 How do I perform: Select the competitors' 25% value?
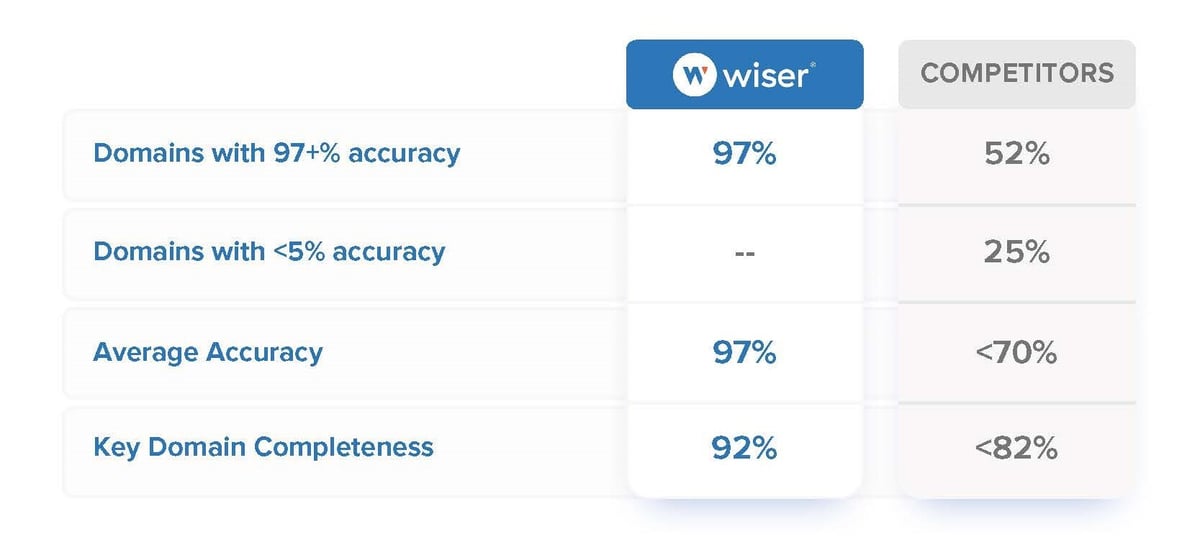(1016, 252)
